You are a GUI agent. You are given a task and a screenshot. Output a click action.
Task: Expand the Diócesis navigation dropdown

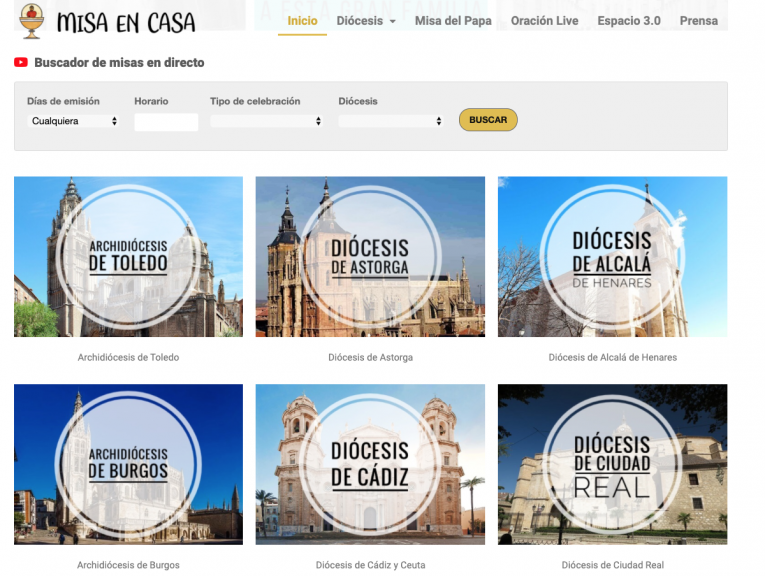pyautogui.click(x=366, y=21)
